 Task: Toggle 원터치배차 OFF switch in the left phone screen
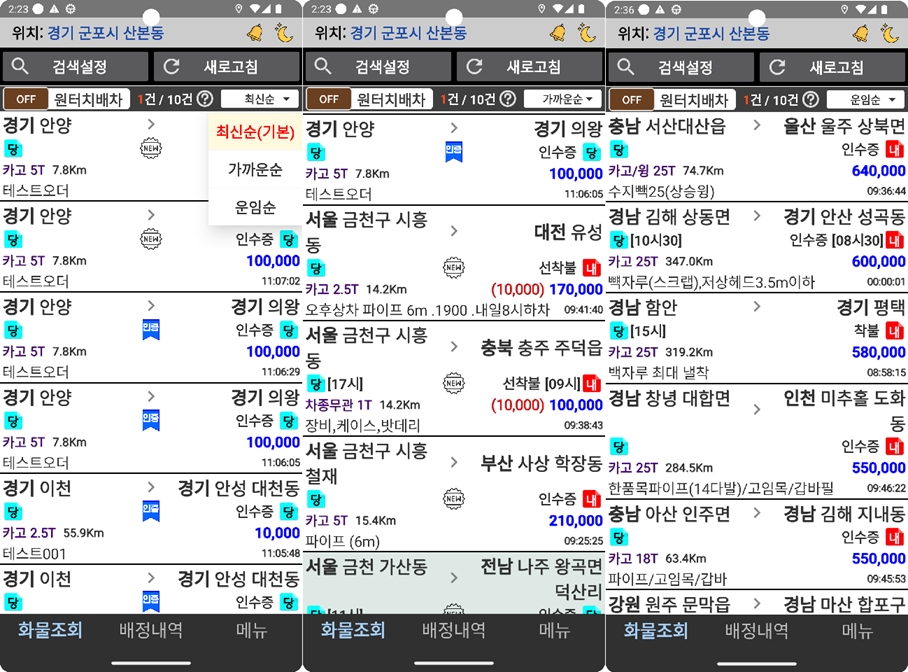pyautogui.click(x=26, y=99)
